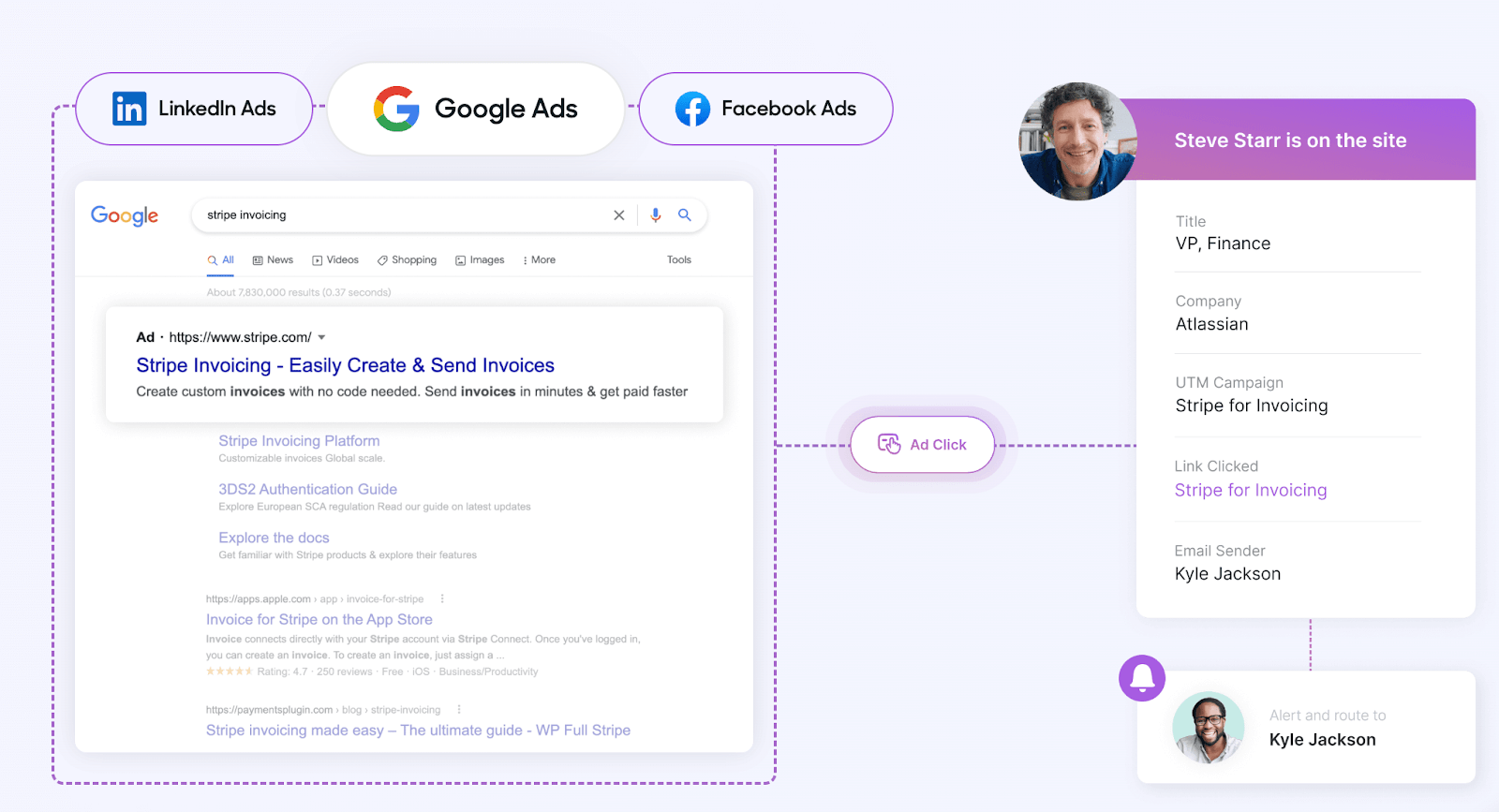This screenshot has width=1499, height=812.
Task: Open Invoice for Stripe on the App Store
Action: (x=319, y=619)
